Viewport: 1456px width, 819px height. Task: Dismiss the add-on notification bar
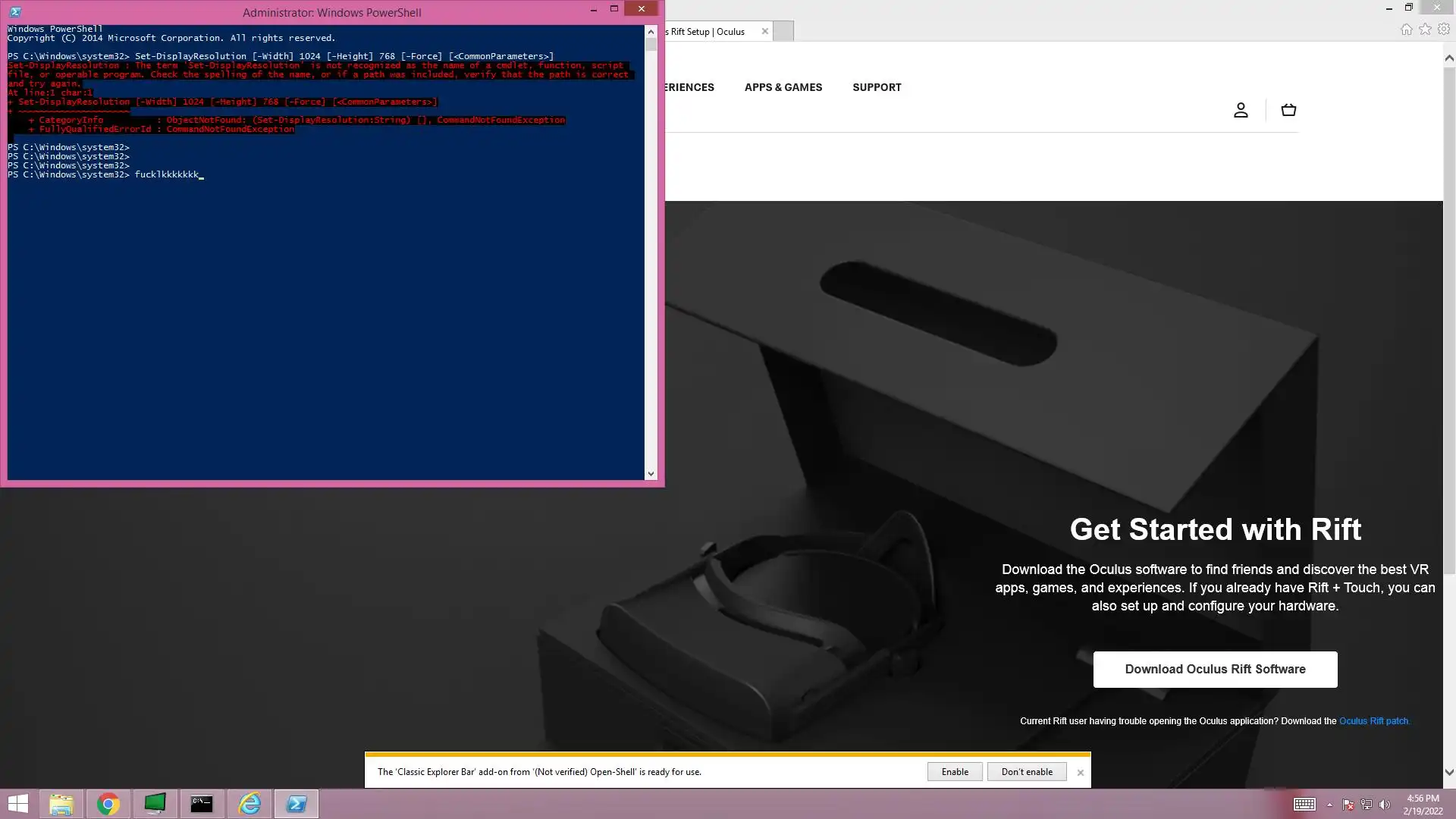(1081, 773)
